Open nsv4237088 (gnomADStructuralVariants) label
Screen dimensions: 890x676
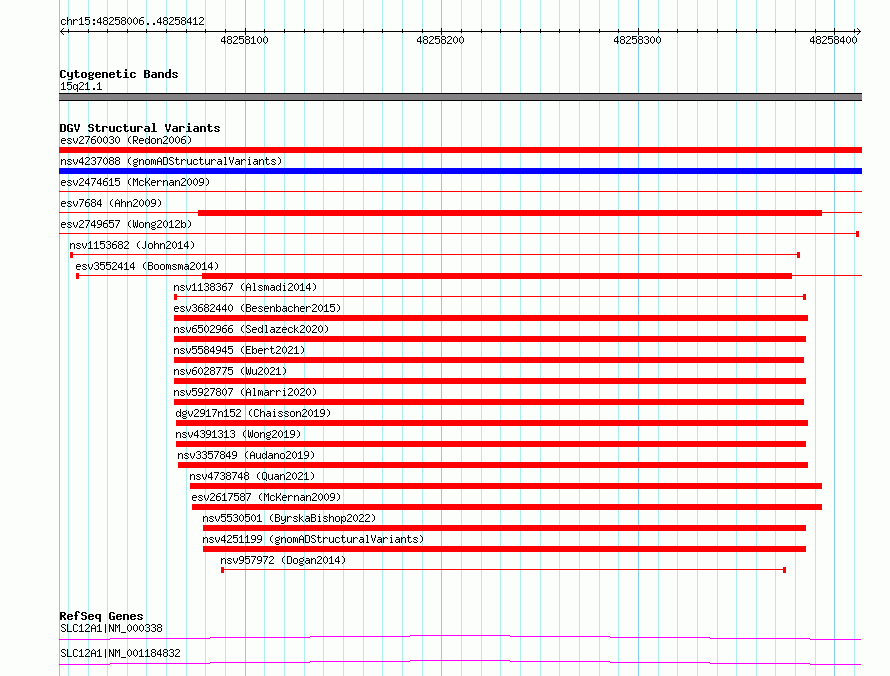point(171,161)
